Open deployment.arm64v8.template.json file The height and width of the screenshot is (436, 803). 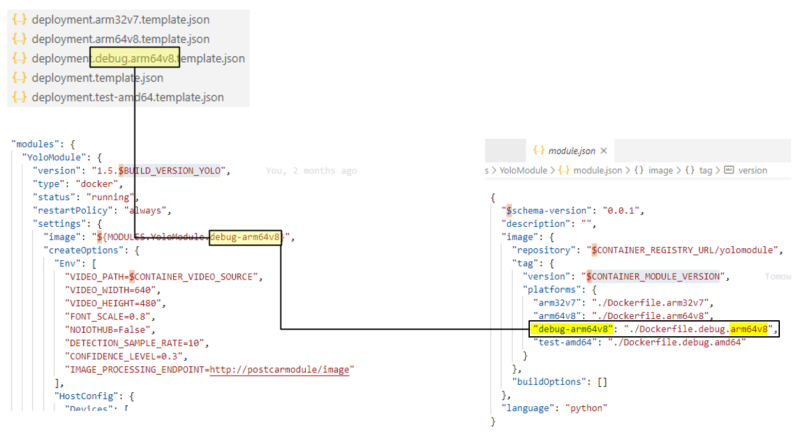[x=120, y=39]
